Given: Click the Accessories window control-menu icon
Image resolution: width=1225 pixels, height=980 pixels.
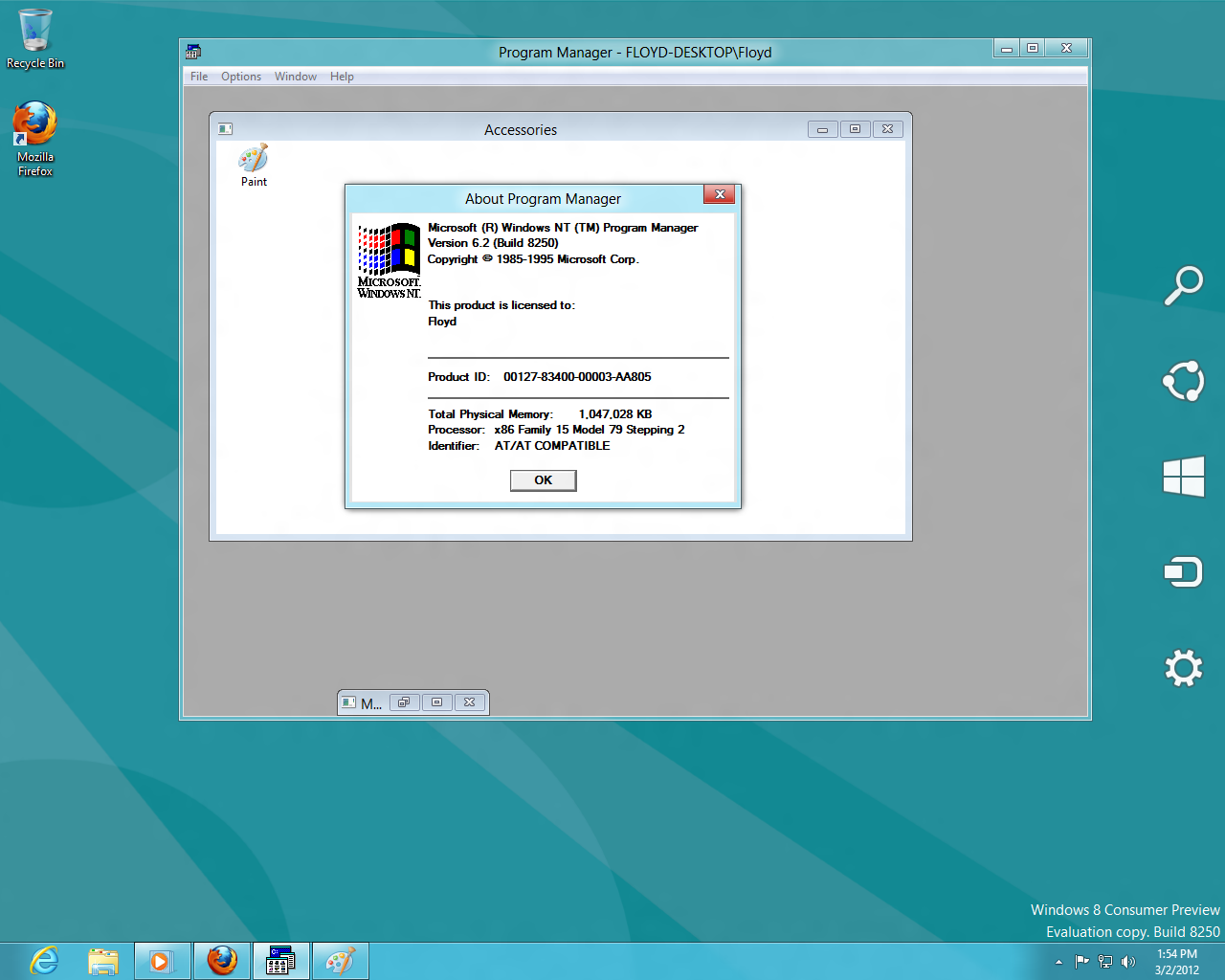Looking at the screenshot, I should [x=226, y=129].
